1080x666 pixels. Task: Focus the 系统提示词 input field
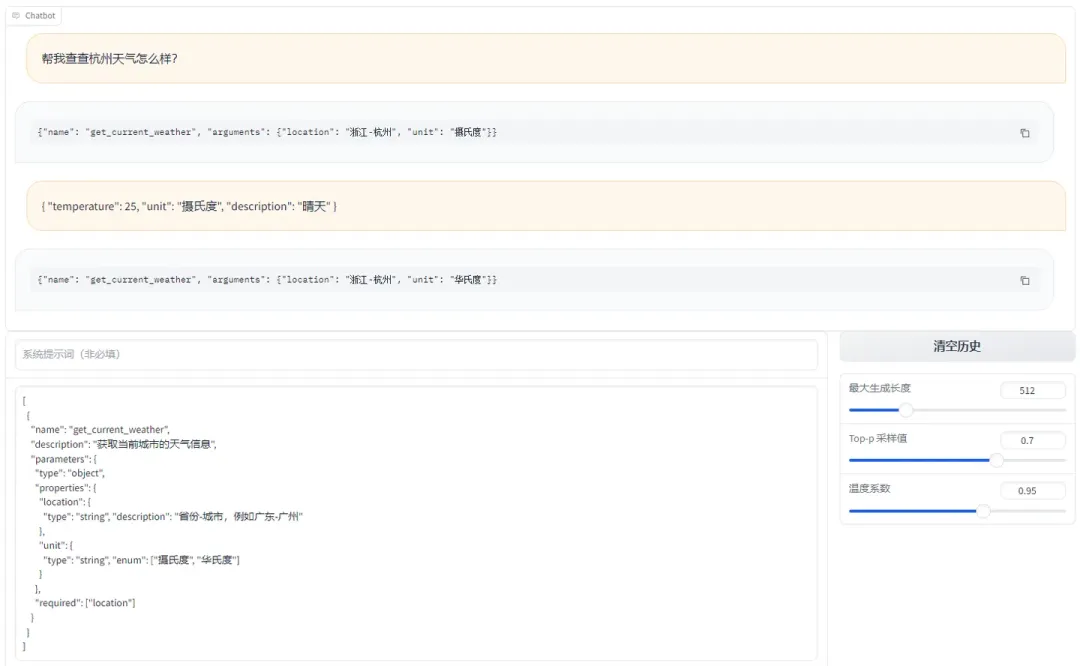pos(416,354)
